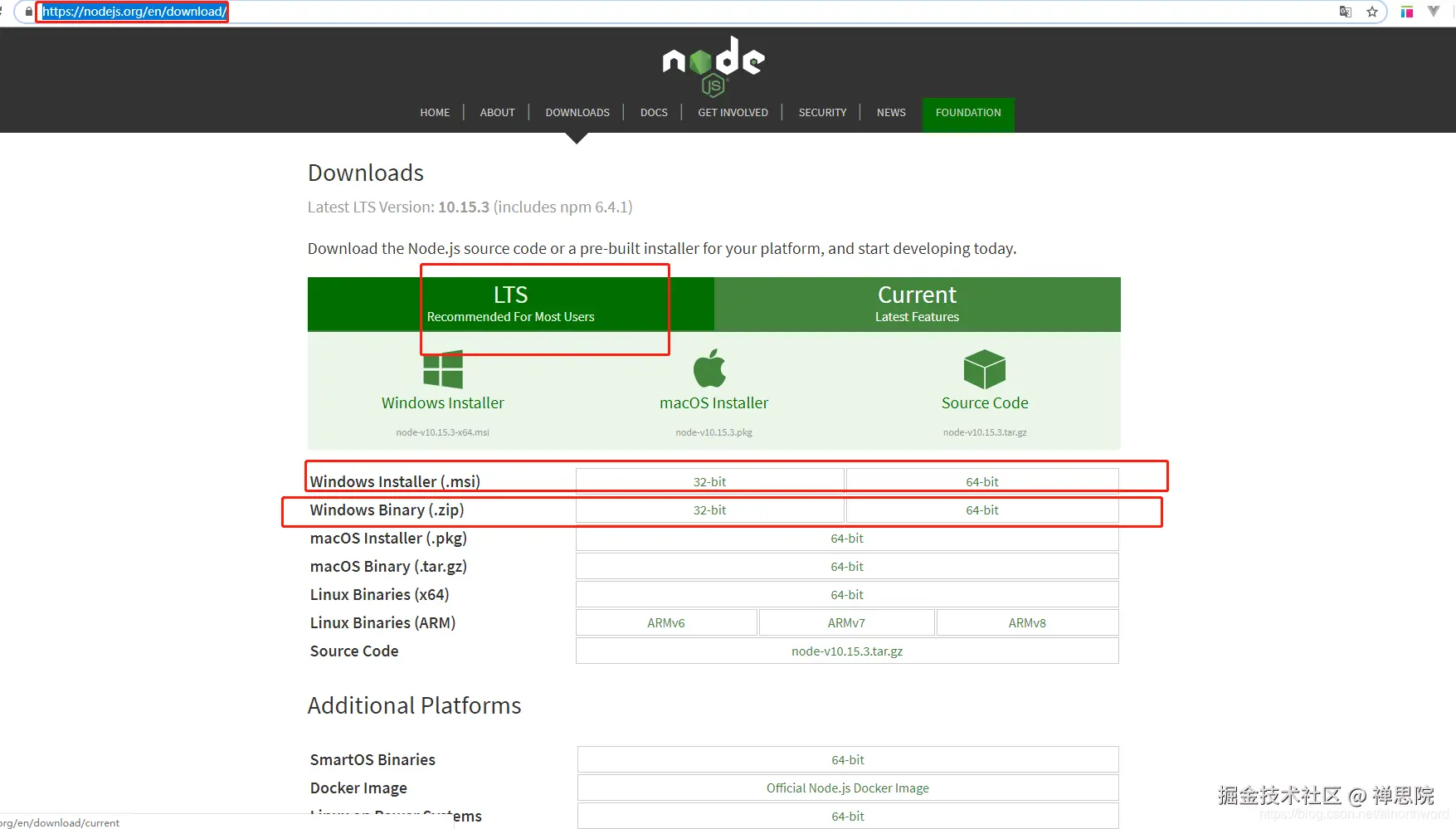View site security via the lock icon
Screen dimensions: 1456x829
[x=29, y=12]
